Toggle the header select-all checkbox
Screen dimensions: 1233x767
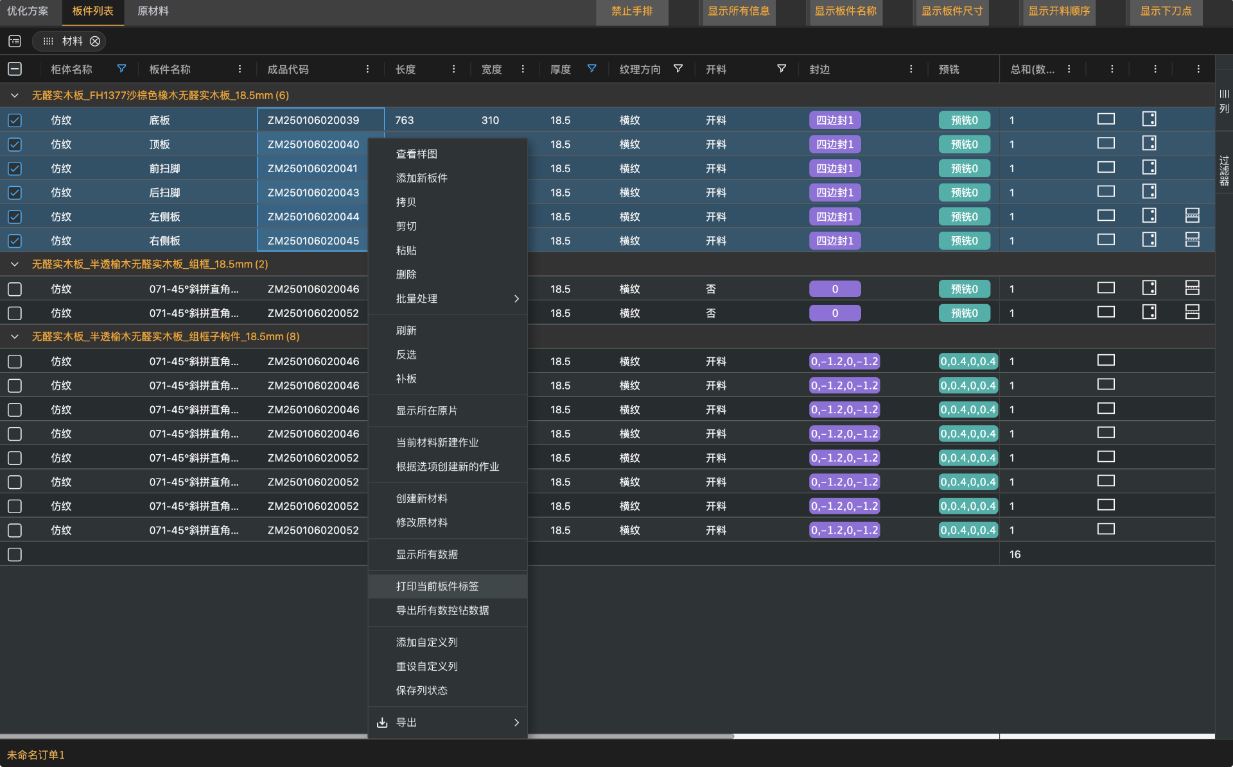tap(15, 69)
